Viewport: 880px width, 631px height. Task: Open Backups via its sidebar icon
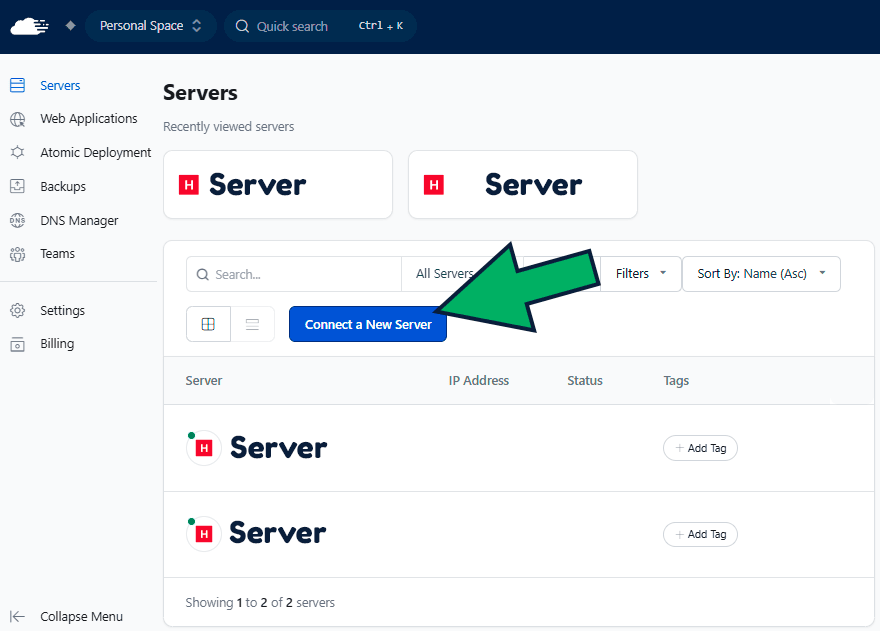point(17,186)
